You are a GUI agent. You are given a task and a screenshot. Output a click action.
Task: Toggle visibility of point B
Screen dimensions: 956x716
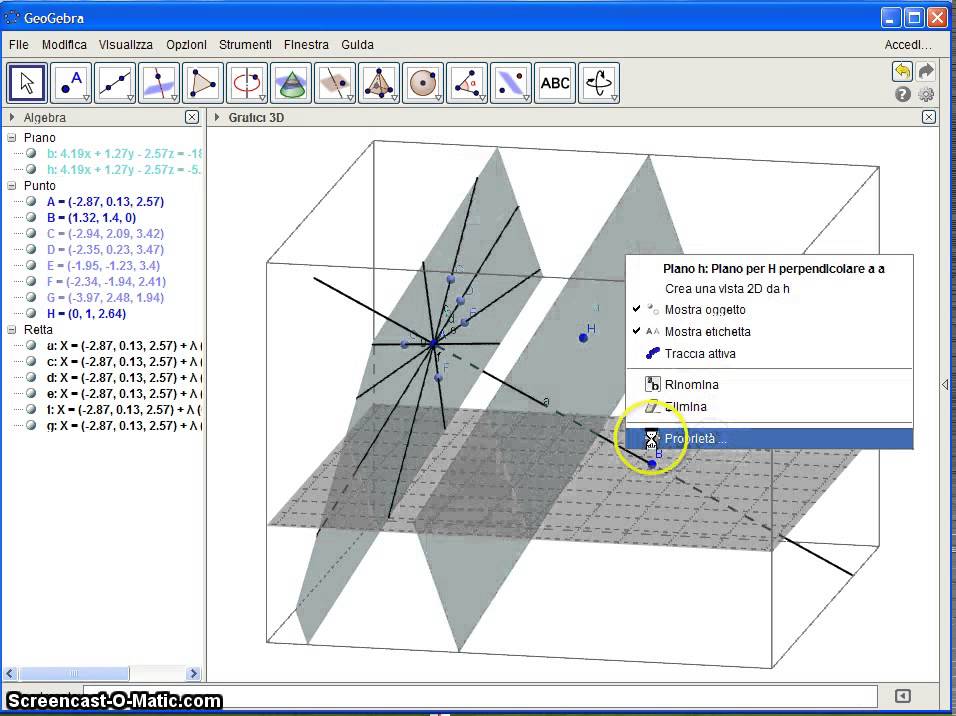point(31,218)
